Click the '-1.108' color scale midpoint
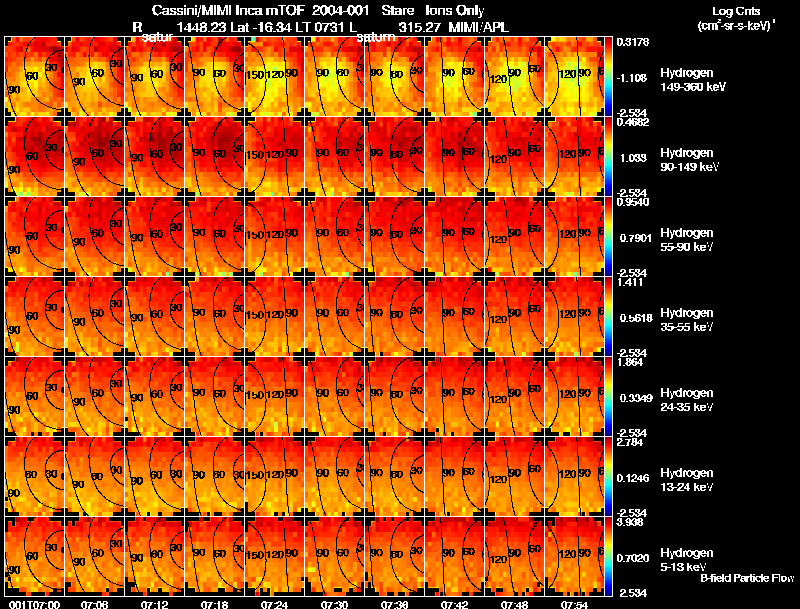 [633, 78]
